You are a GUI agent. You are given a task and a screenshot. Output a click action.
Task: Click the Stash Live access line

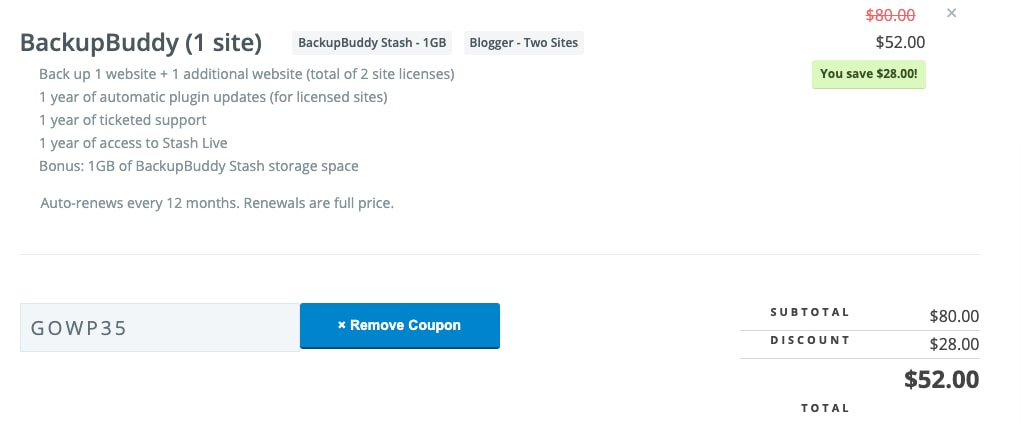coord(133,143)
